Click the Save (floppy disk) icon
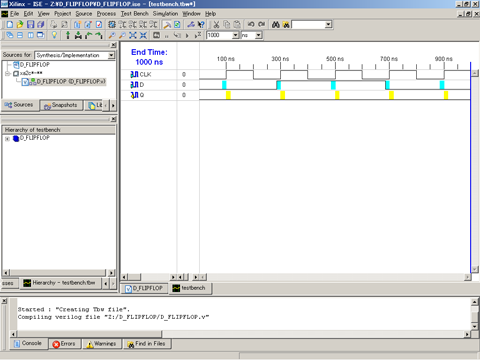 tap(30, 24)
